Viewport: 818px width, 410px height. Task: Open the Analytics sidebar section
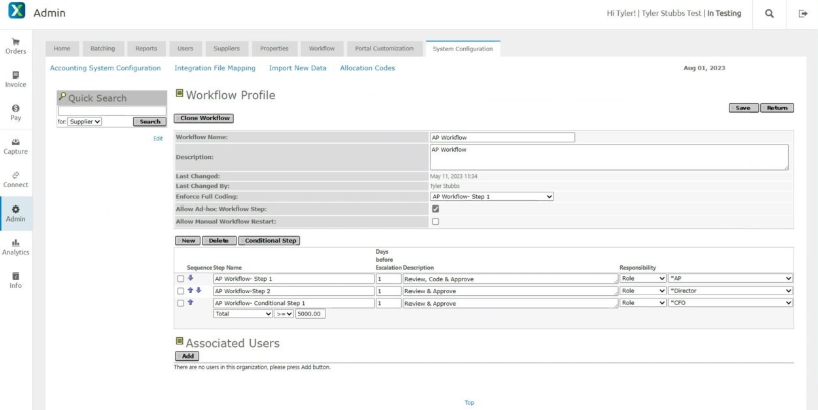pos(15,246)
